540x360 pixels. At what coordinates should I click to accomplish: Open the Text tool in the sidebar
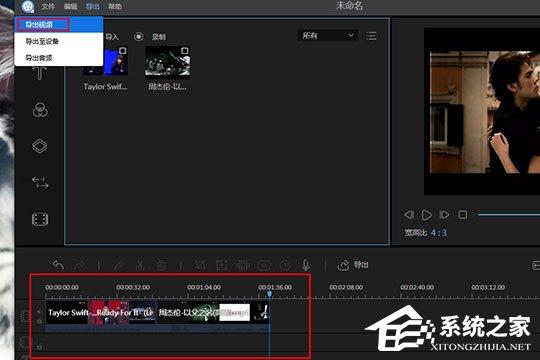pyautogui.click(x=40, y=73)
